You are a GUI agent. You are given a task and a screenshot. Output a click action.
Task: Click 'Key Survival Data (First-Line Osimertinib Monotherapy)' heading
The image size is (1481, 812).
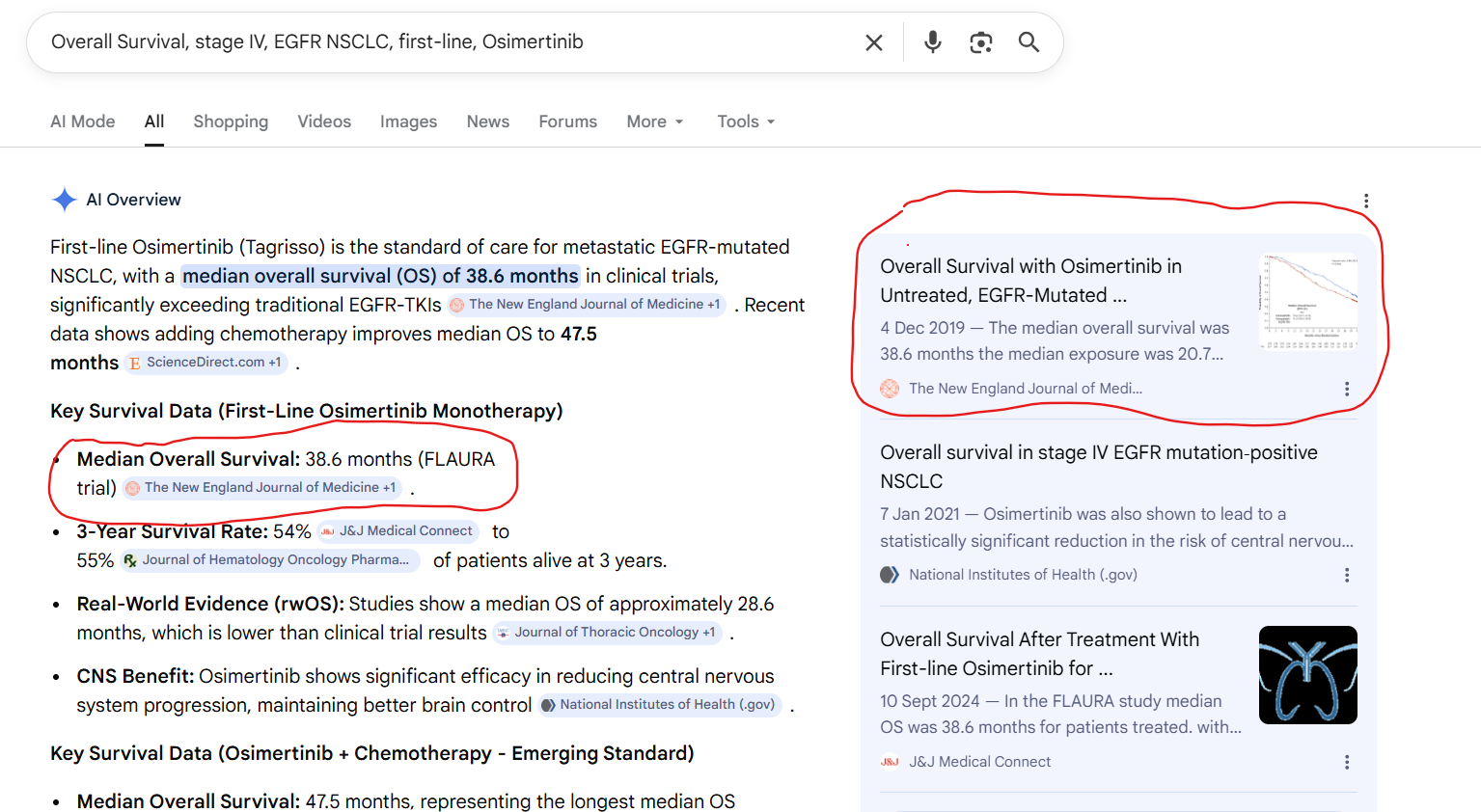coord(307,411)
